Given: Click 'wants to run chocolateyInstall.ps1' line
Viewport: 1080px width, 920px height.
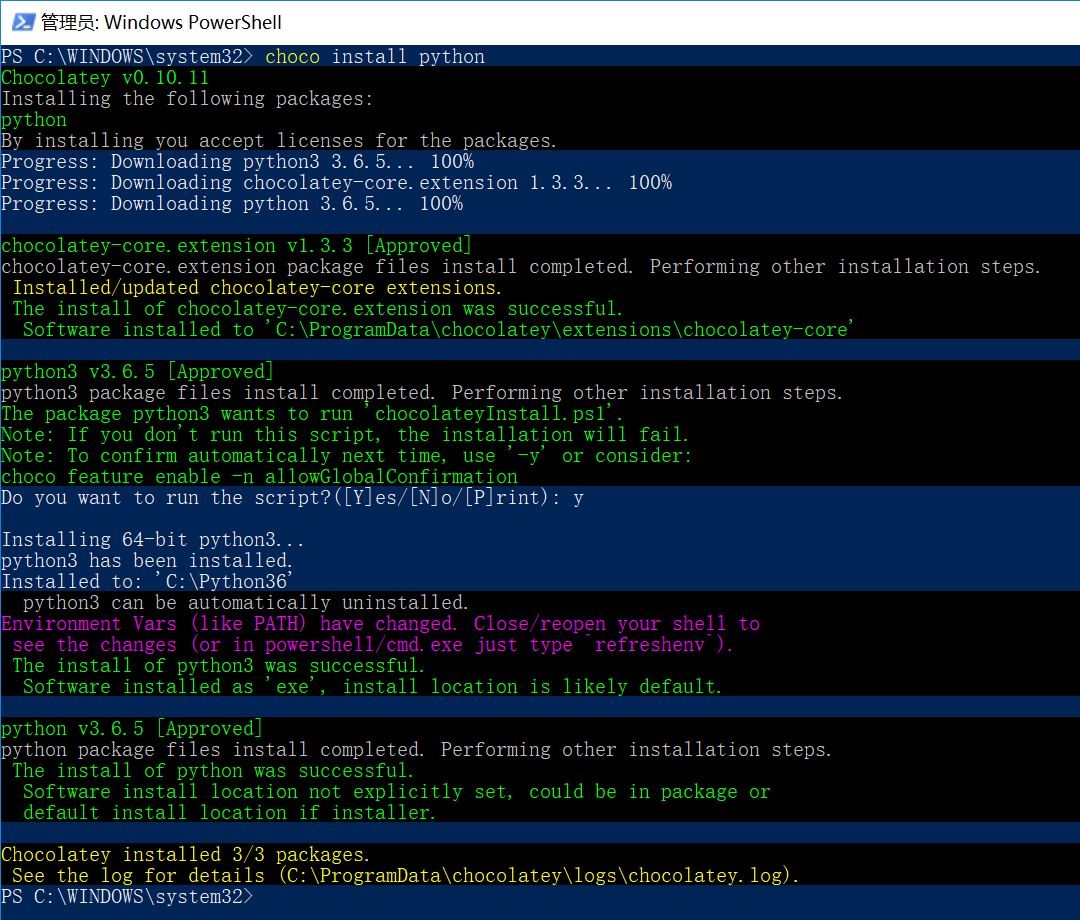Looking at the screenshot, I should (x=312, y=414).
